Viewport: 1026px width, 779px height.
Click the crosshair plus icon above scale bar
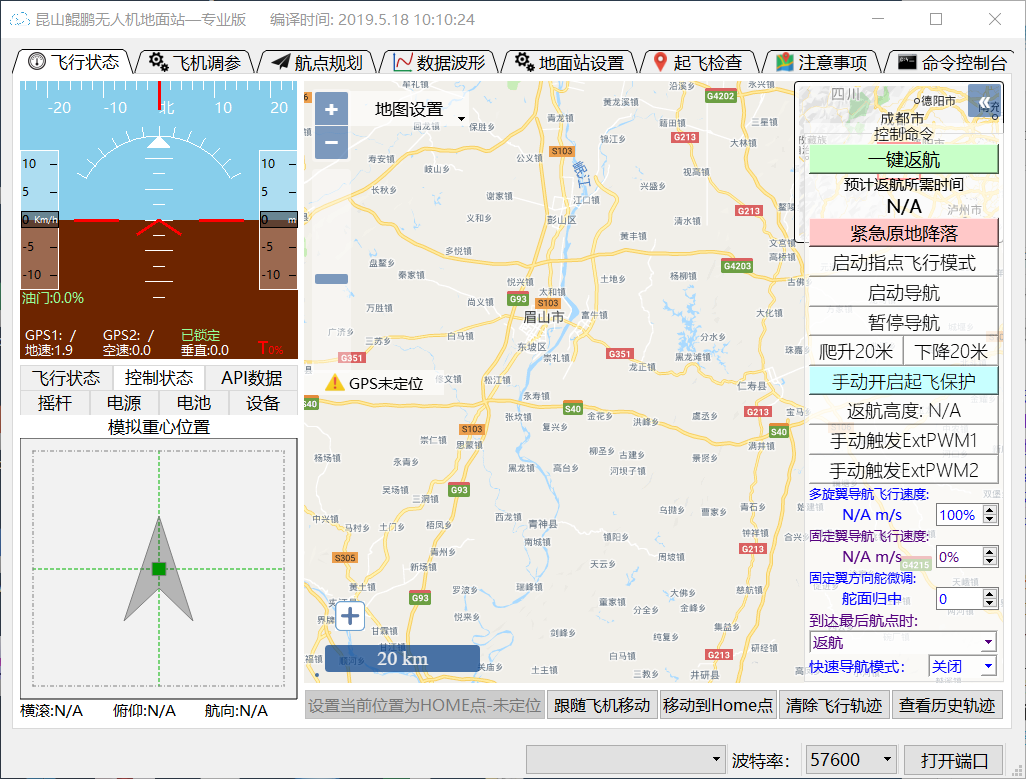pyautogui.click(x=350, y=616)
